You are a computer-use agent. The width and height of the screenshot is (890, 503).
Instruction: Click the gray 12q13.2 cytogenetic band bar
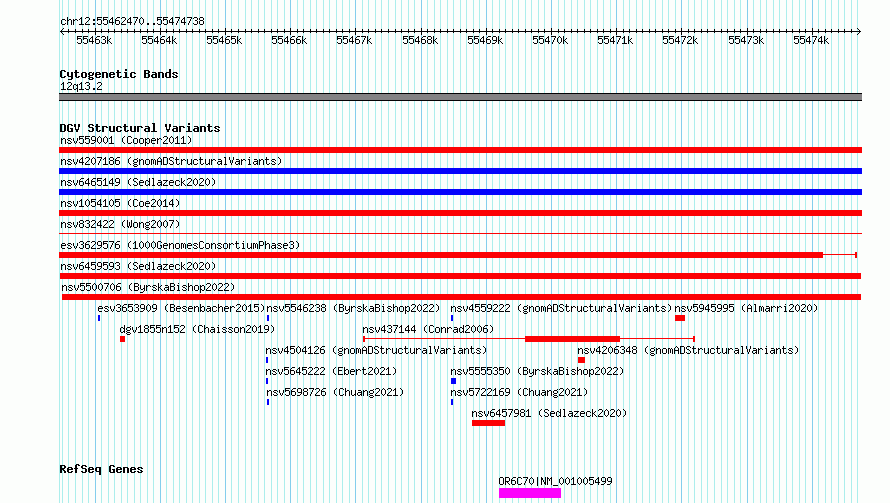[460, 97]
